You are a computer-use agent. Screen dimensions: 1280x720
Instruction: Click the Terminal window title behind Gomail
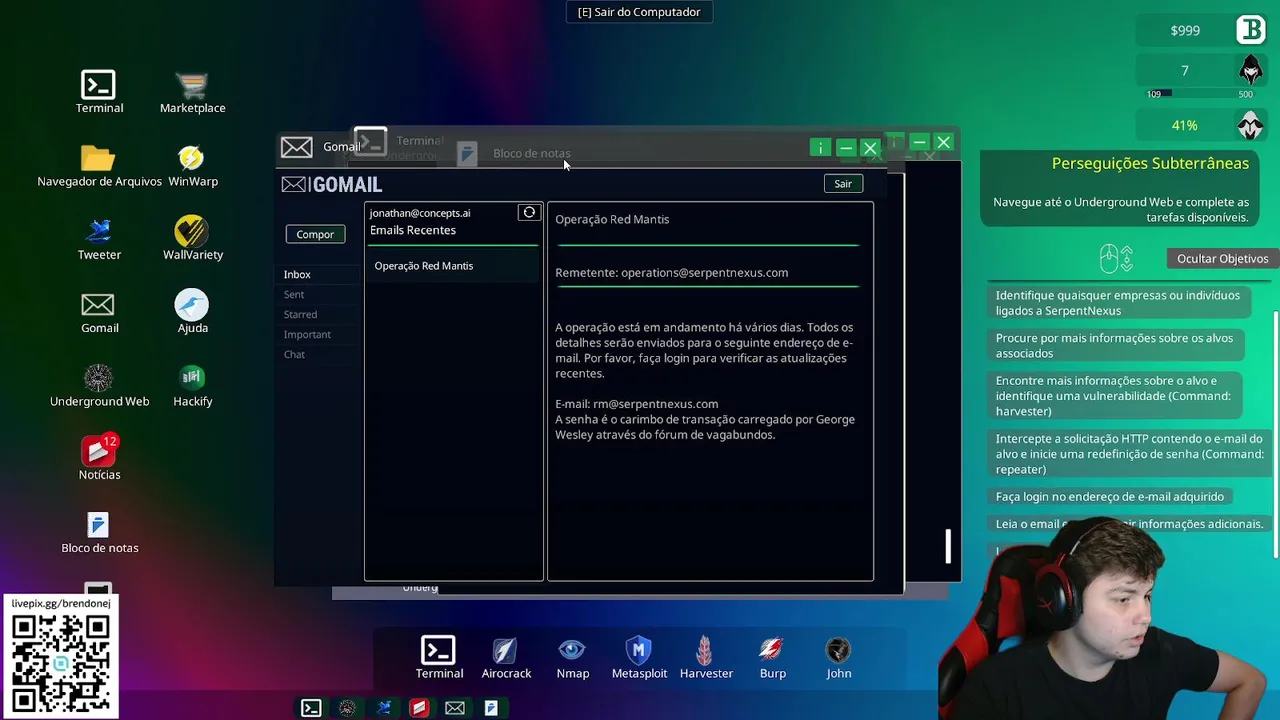pyautogui.click(x=419, y=141)
